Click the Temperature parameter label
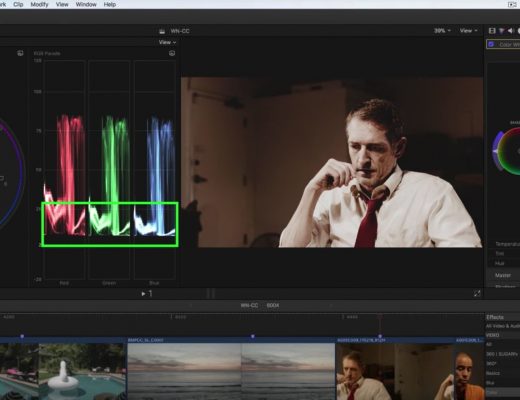This screenshot has height=400, width=520. (507, 244)
